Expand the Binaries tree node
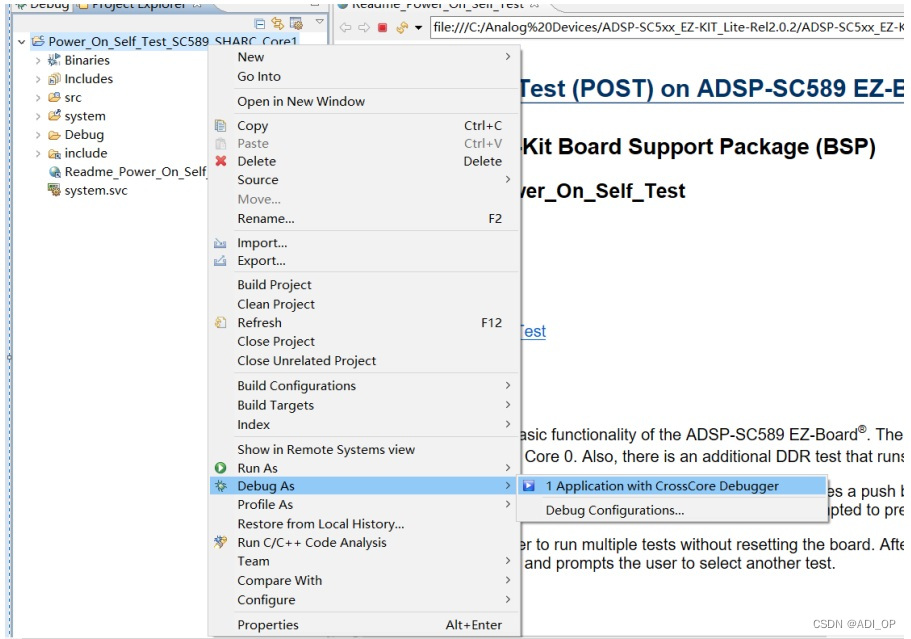The image size is (911, 639). (38, 60)
